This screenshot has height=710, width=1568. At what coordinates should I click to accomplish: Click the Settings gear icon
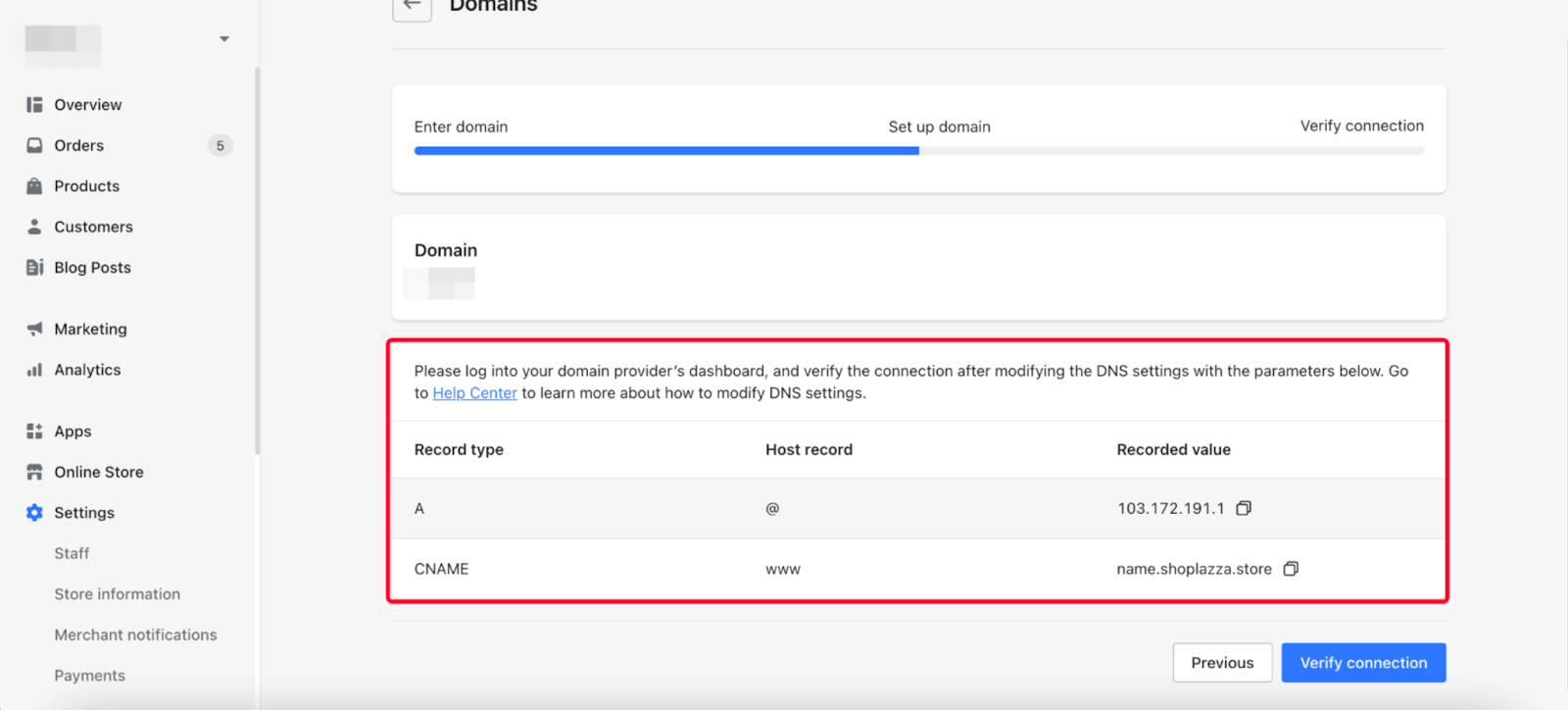[x=34, y=513]
